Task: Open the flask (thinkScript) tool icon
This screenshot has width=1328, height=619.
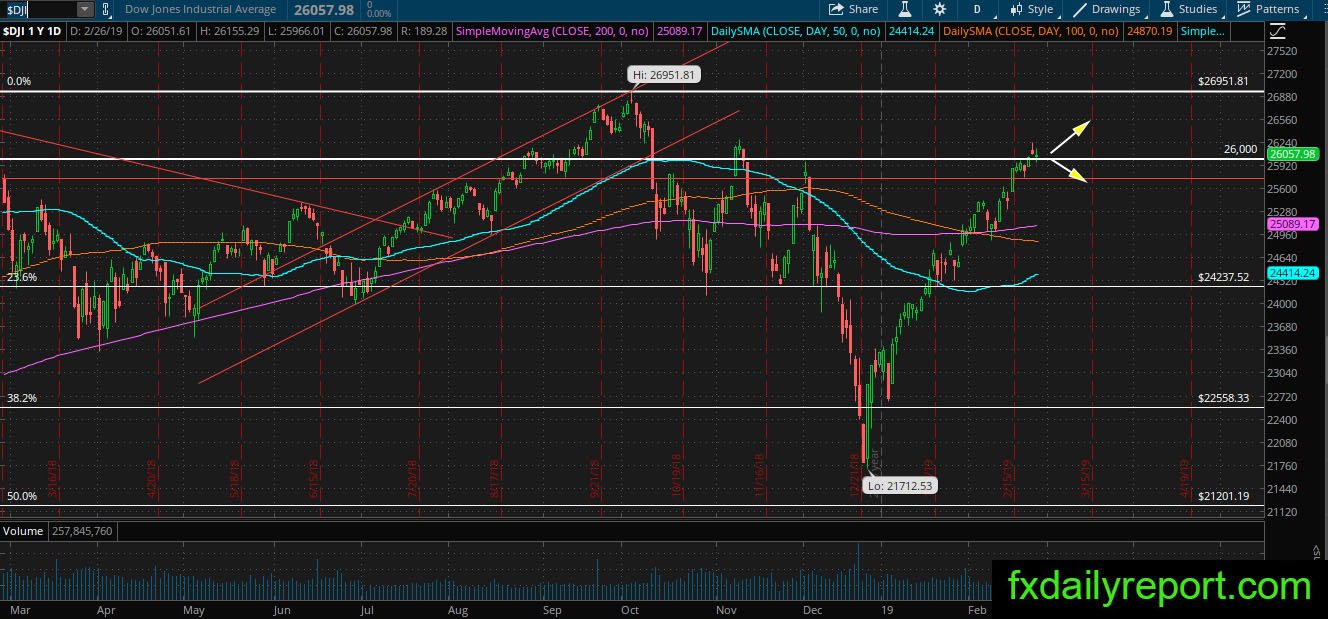Action: click(905, 9)
